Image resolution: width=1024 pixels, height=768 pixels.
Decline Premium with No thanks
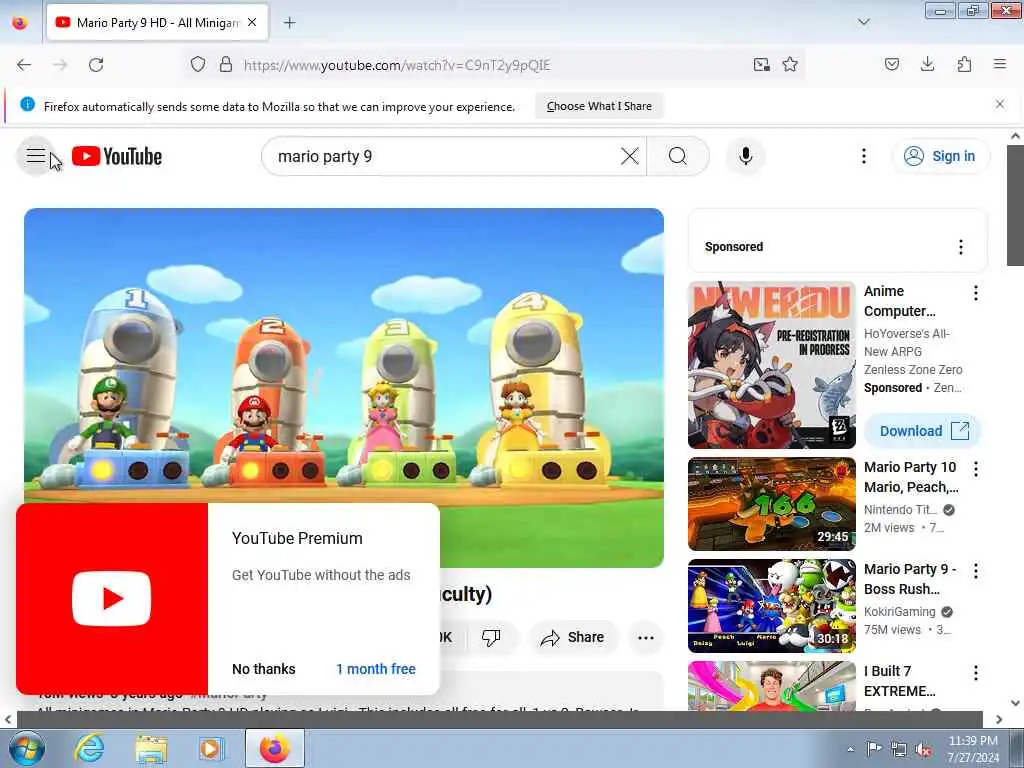point(264,669)
